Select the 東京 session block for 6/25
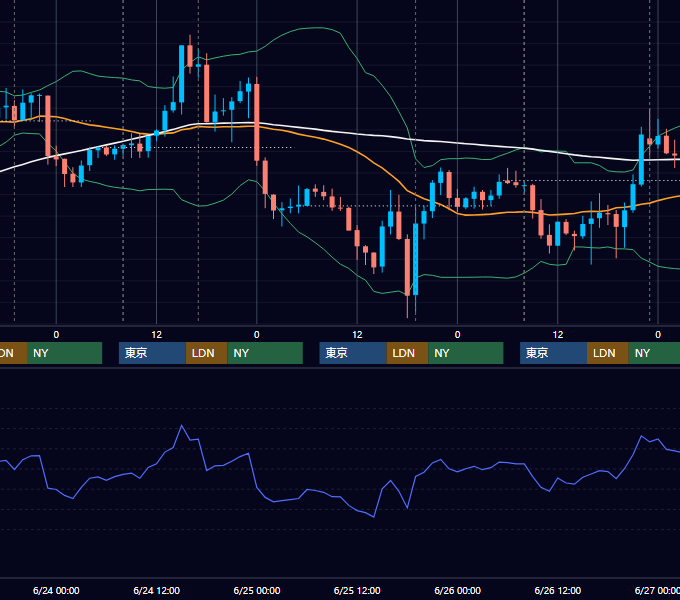 coord(353,353)
